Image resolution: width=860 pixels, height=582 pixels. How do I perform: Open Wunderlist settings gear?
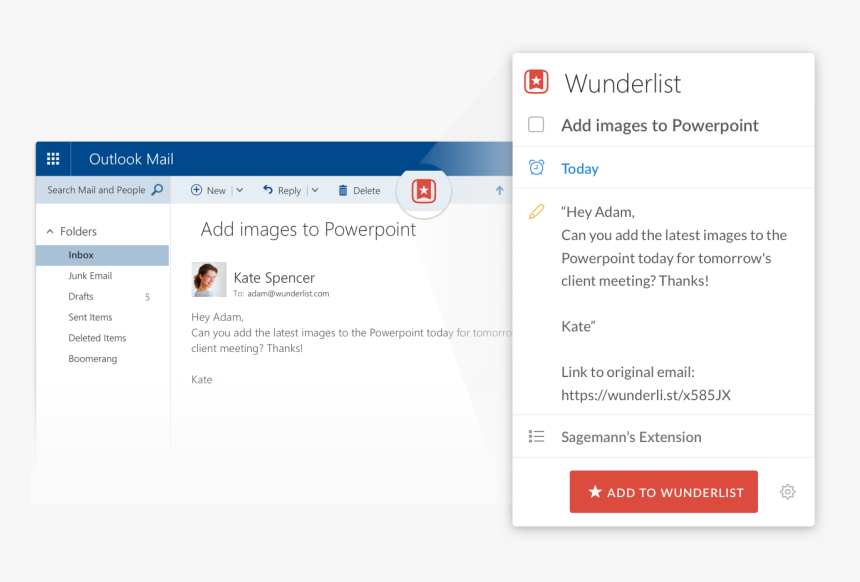(x=788, y=491)
